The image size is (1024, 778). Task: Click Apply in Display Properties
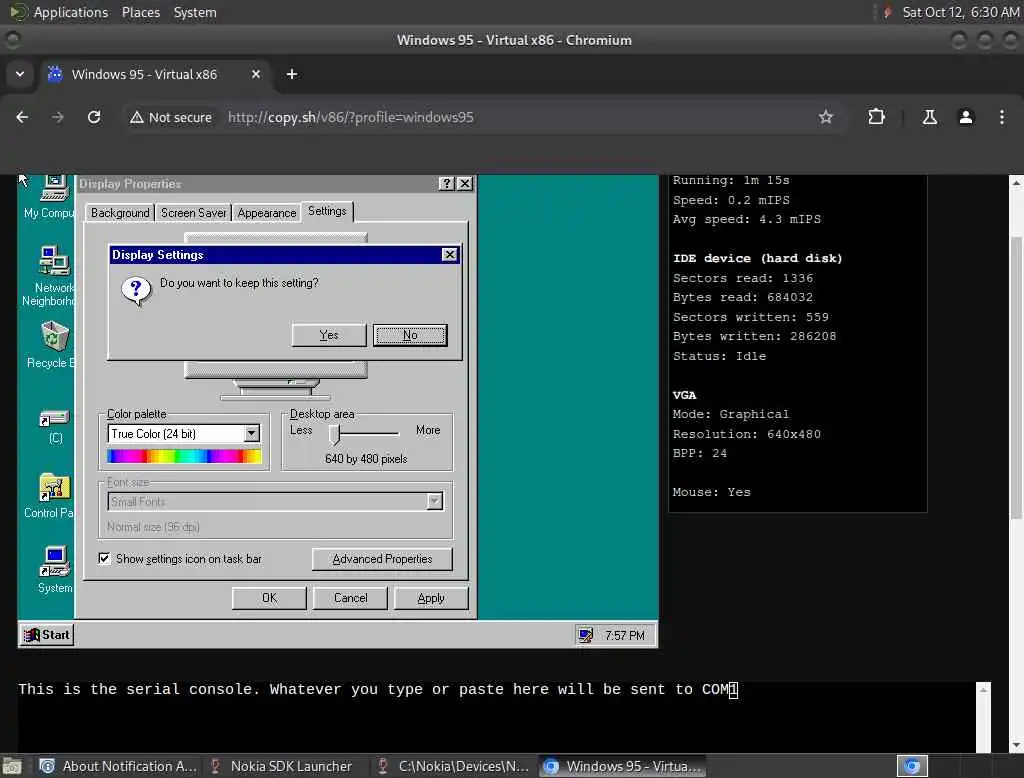[x=431, y=598]
